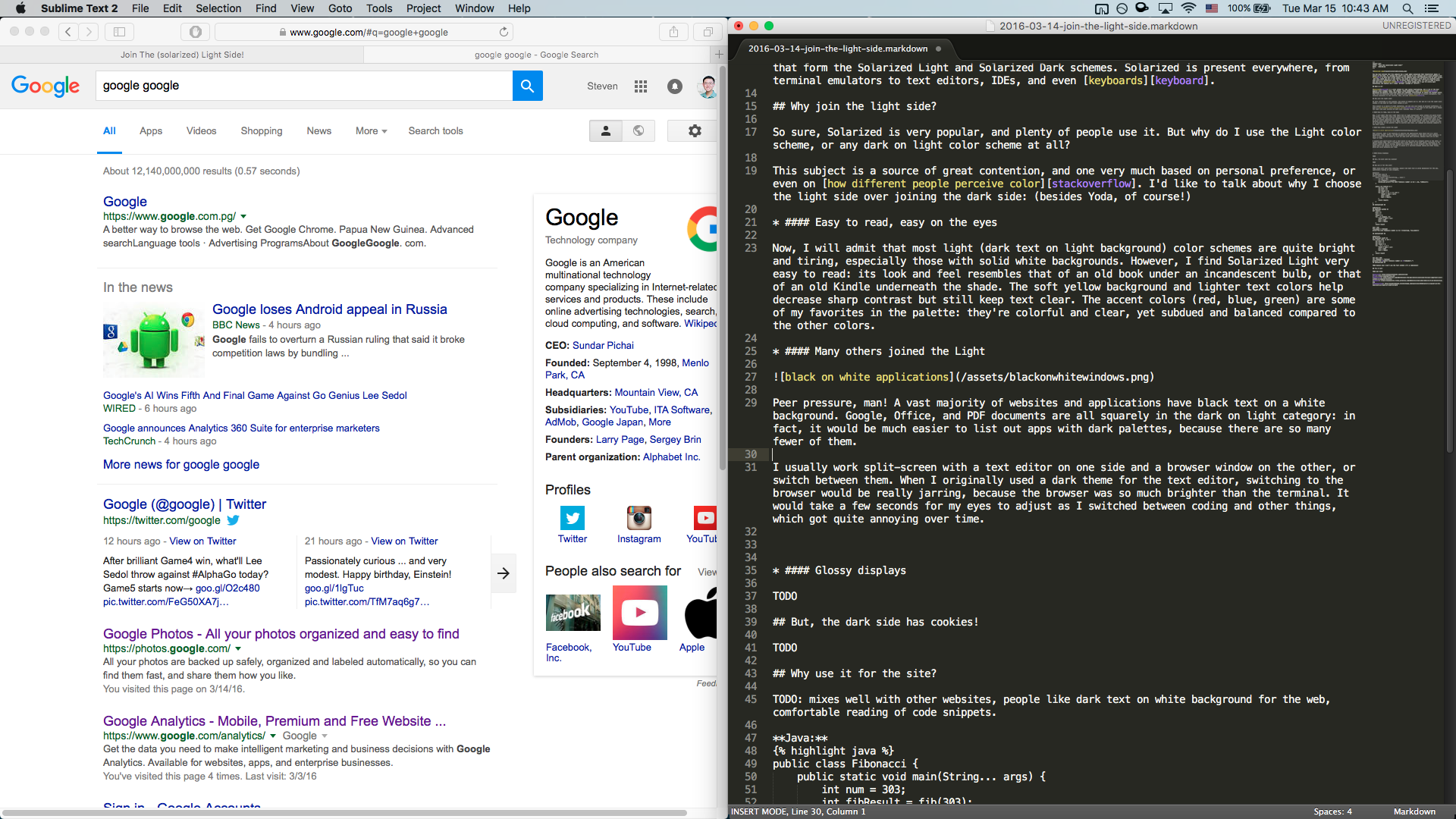Click Sundar Pichai CEO link
1456x819 pixels.
click(603, 346)
